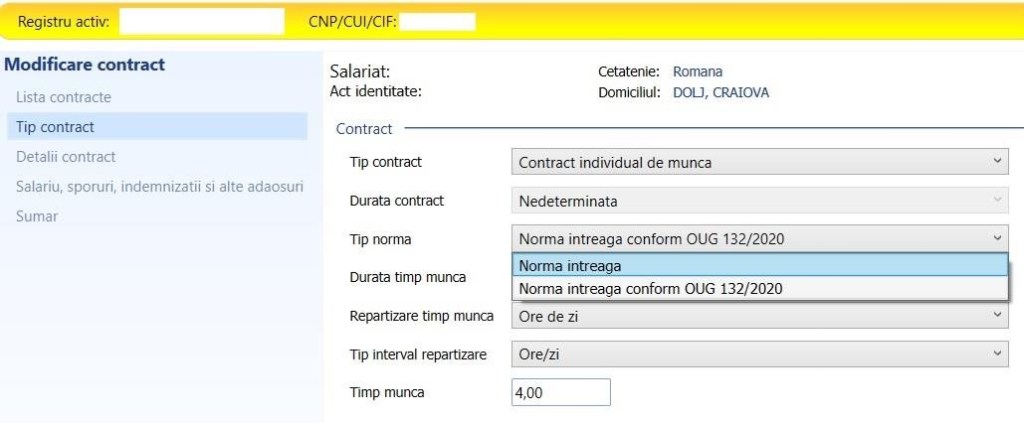1024x423 pixels.
Task: Collapse the Tip norma dropdown arrow
Action: pos(997,238)
